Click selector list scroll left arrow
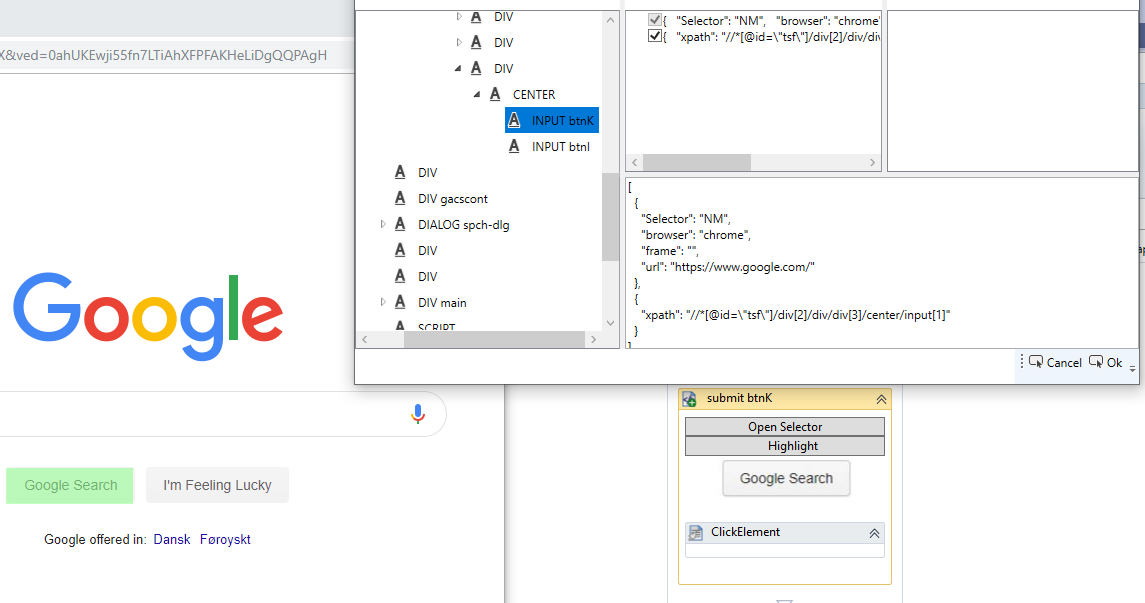1145x603 pixels. pyautogui.click(x=635, y=163)
